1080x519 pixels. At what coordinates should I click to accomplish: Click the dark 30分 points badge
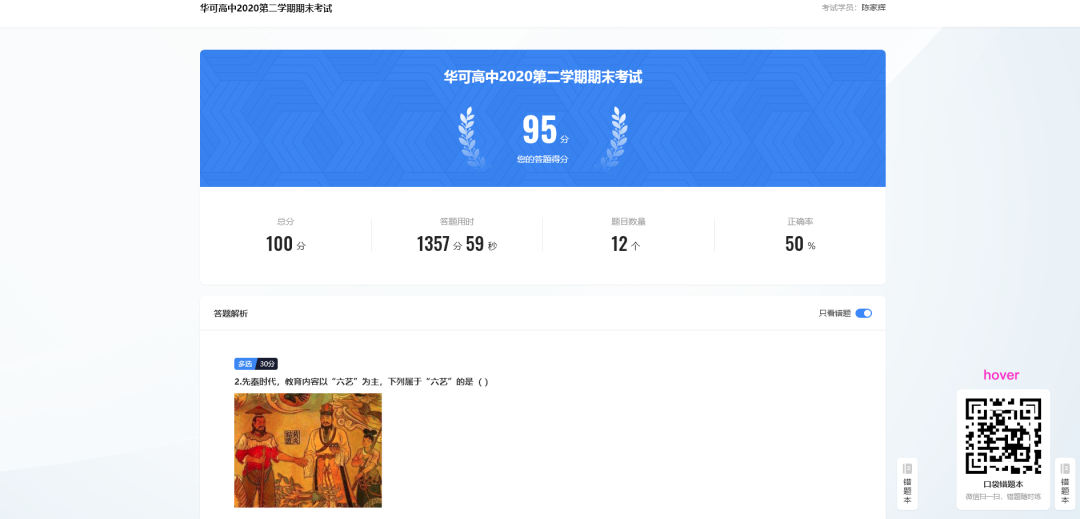coord(267,364)
